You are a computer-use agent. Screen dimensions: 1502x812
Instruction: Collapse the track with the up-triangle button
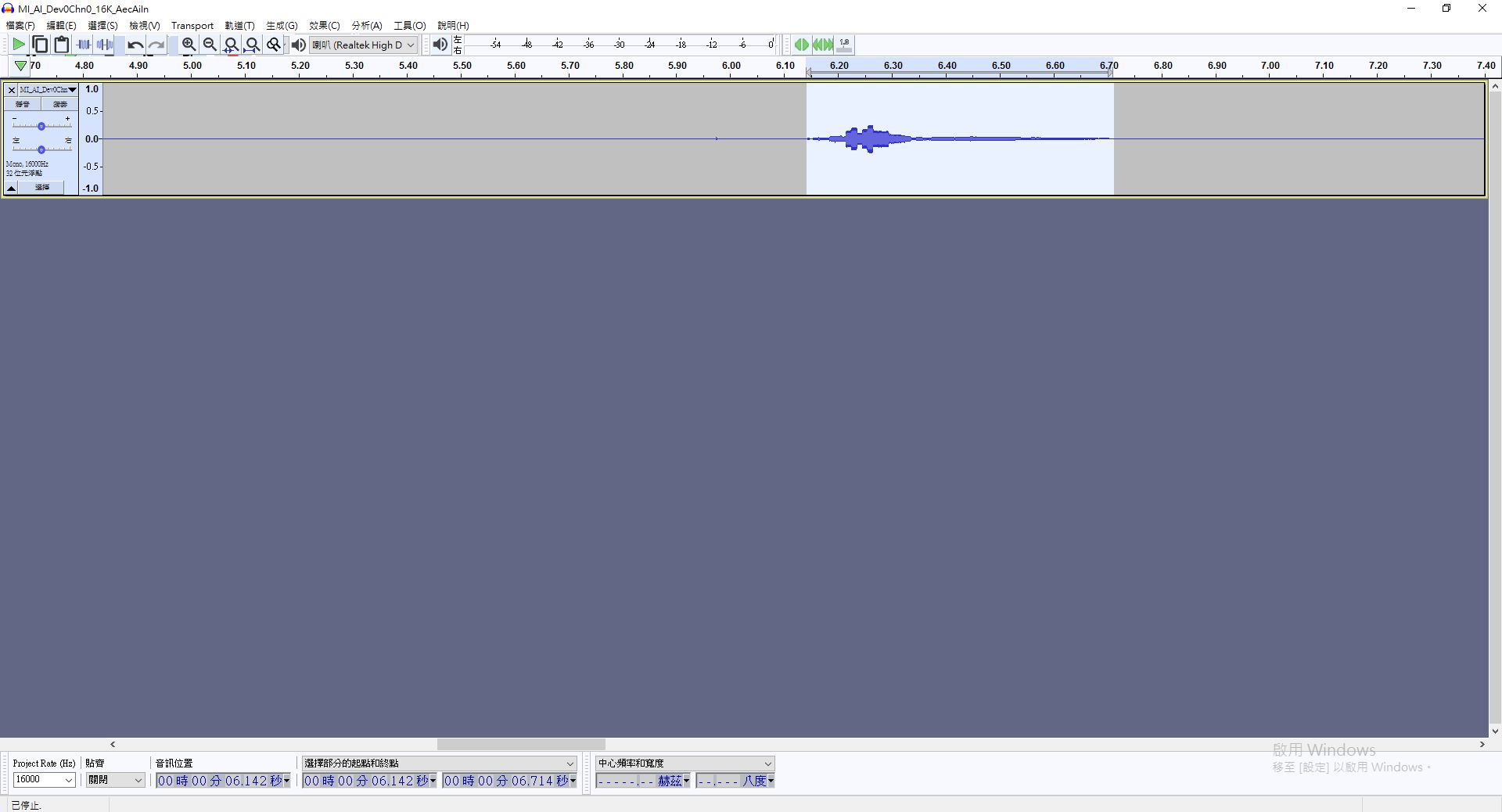[12, 188]
